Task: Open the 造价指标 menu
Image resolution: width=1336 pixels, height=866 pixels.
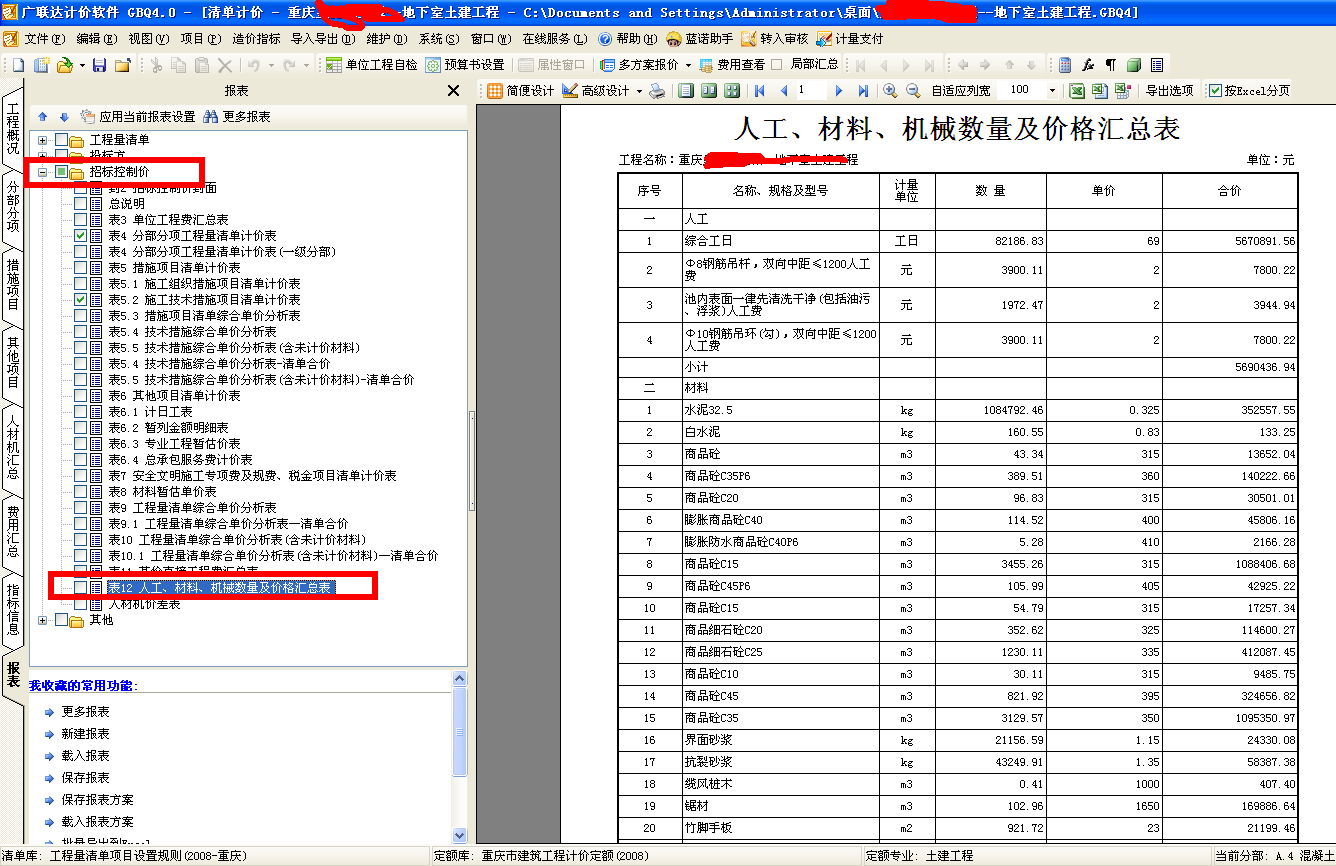Action: coord(256,39)
